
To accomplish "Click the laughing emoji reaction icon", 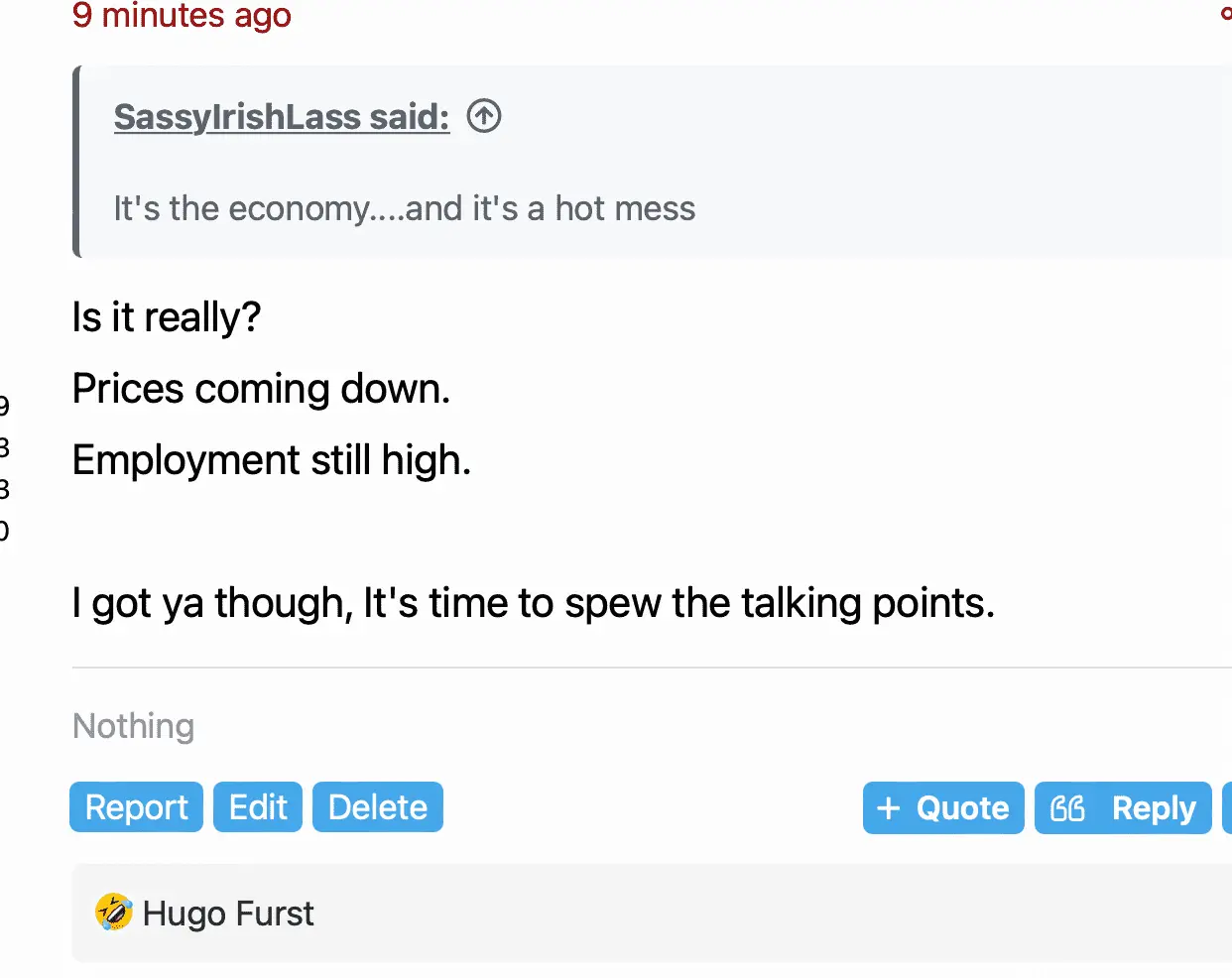I will [x=114, y=913].
